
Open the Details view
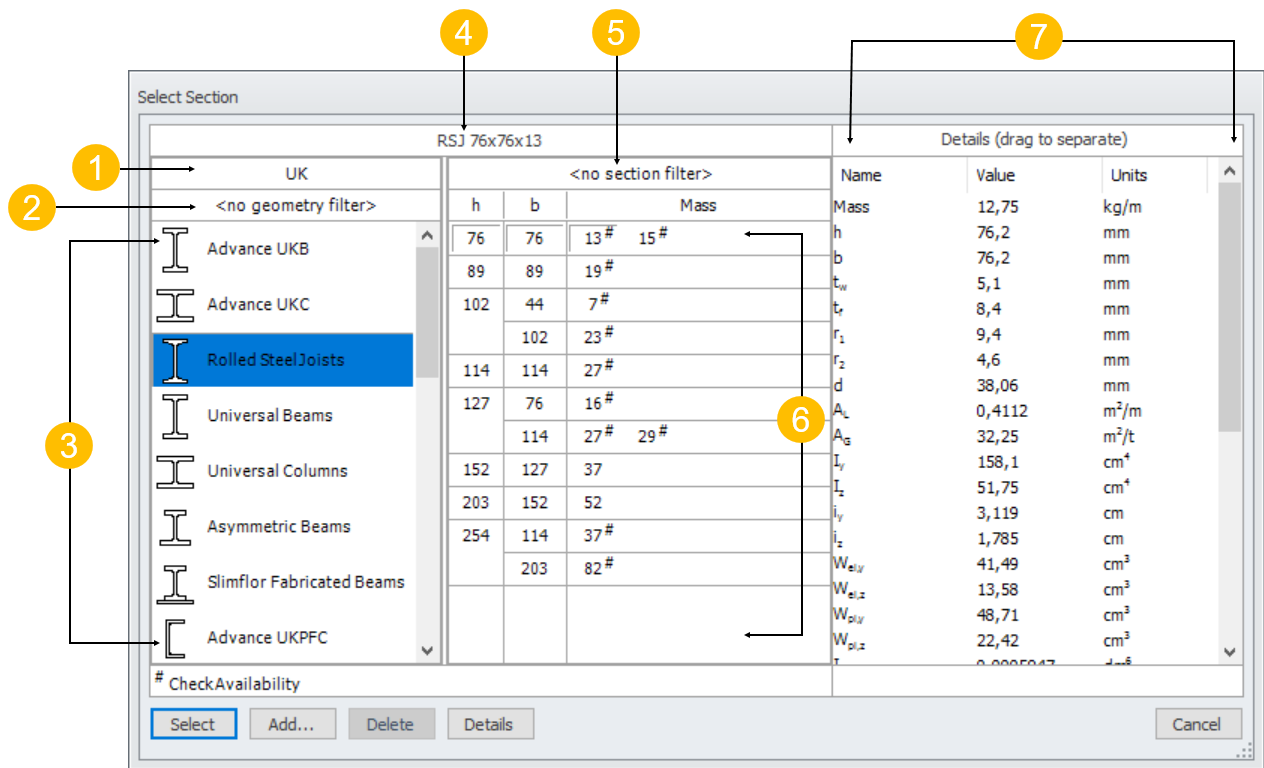[490, 724]
